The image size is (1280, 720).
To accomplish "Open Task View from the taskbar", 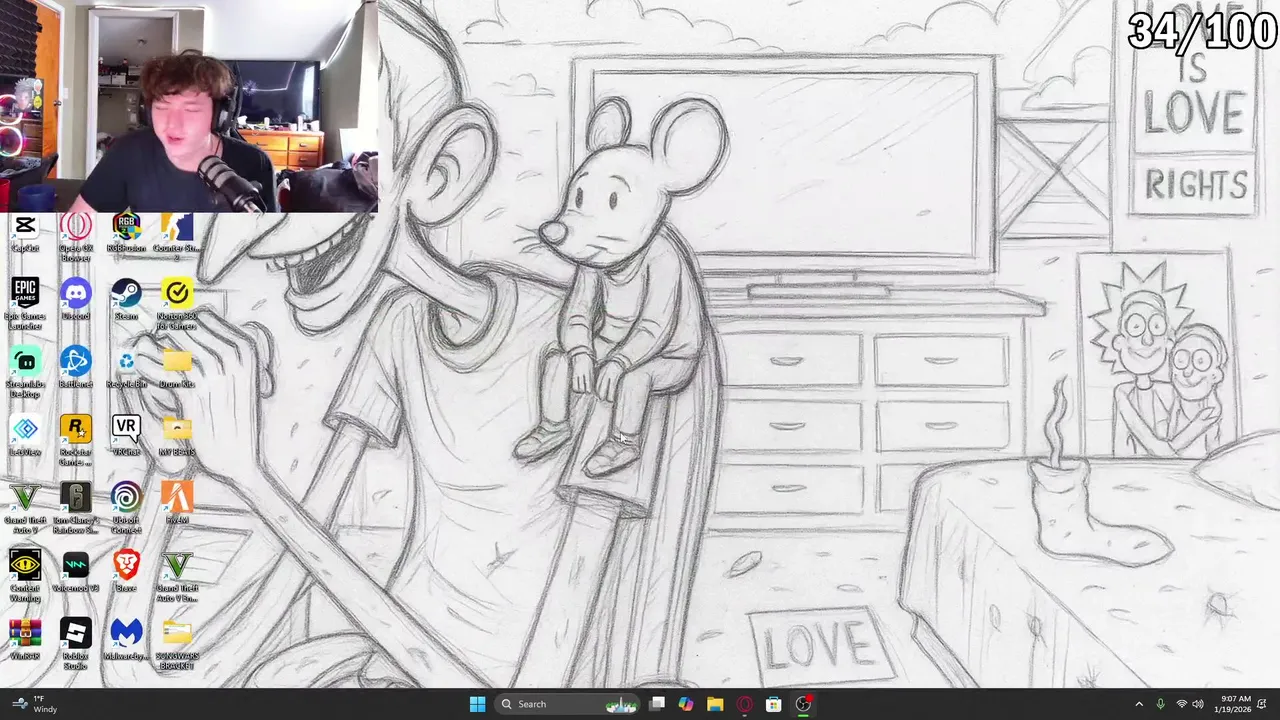I will pos(657,704).
